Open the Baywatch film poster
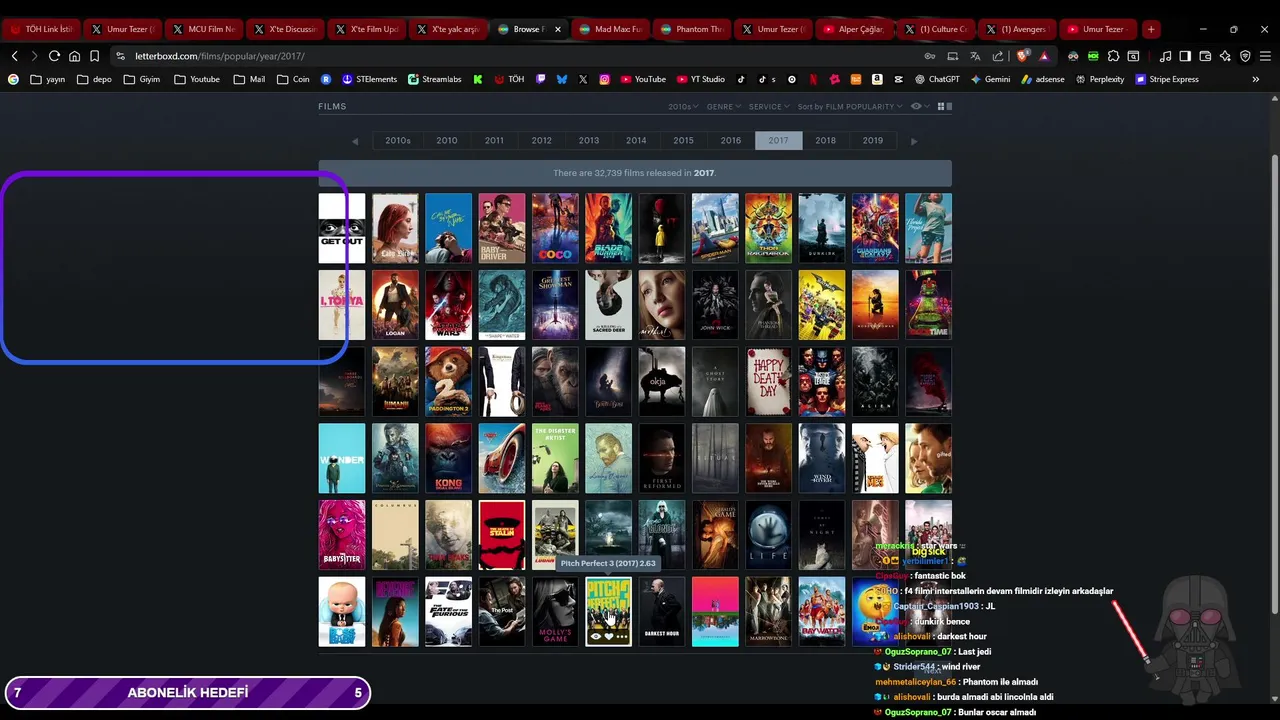The height and width of the screenshot is (720, 1280). 822,611
